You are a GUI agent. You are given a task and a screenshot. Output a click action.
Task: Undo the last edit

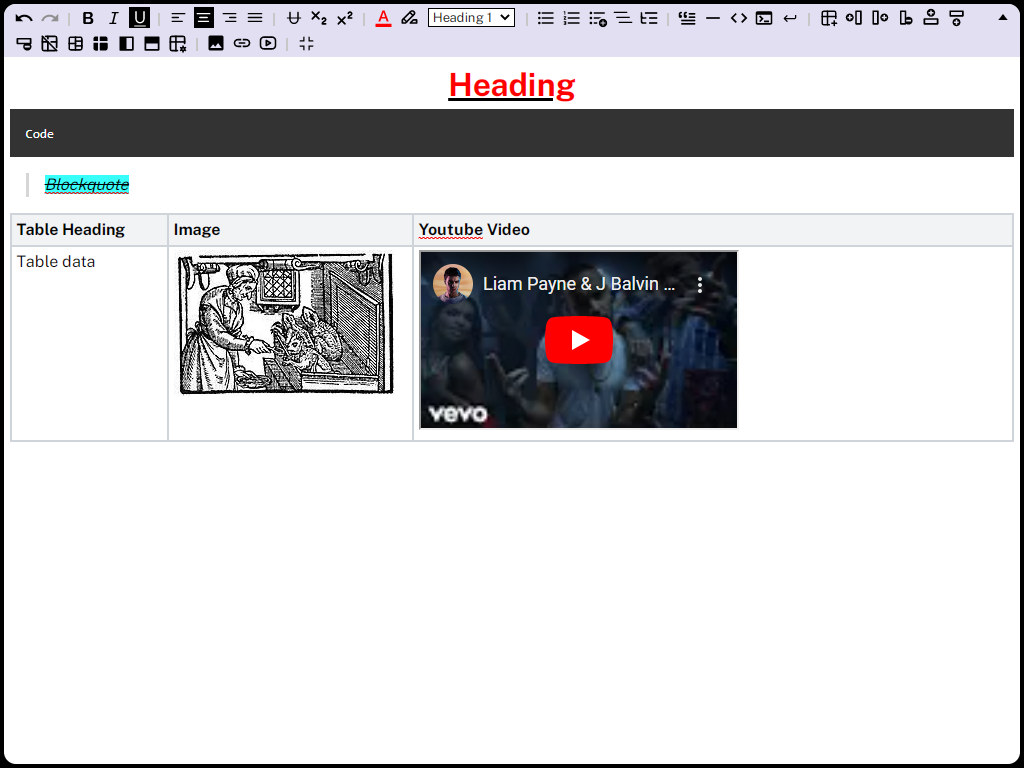click(24, 18)
